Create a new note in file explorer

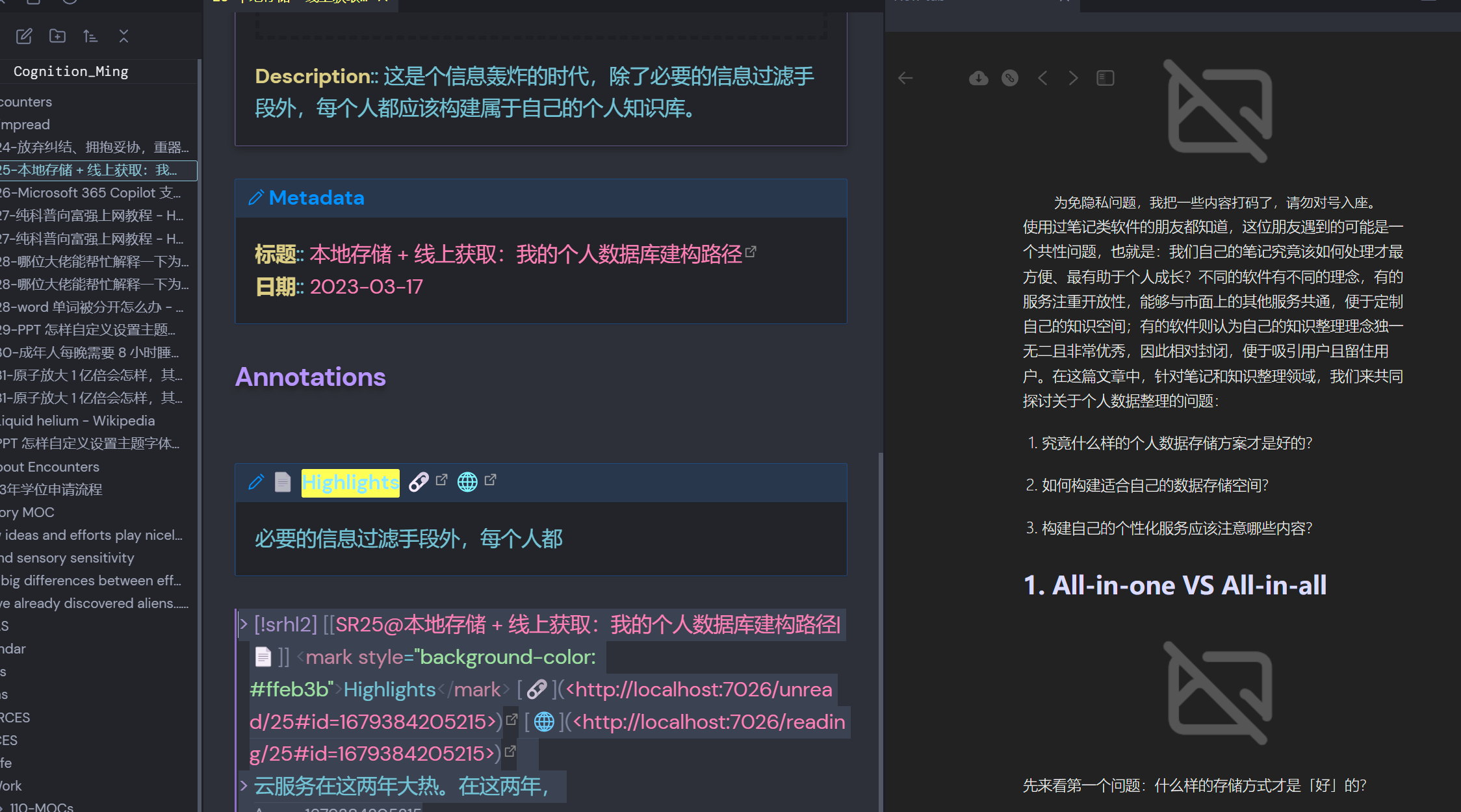click(24, 36)
